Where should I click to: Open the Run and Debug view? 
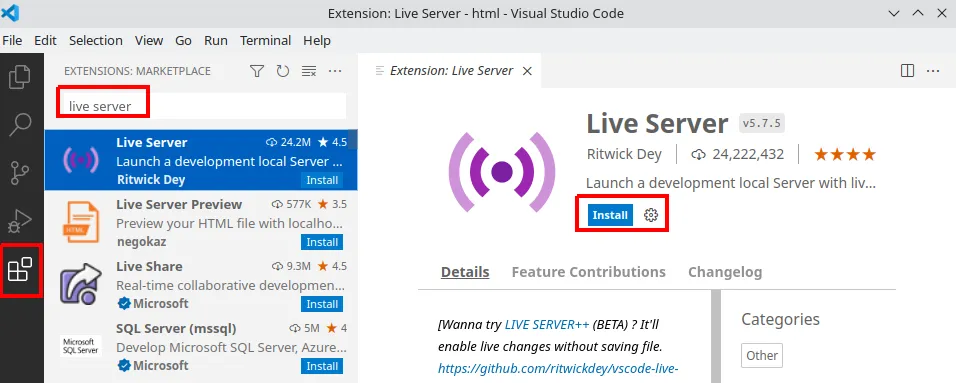[20, 221]
